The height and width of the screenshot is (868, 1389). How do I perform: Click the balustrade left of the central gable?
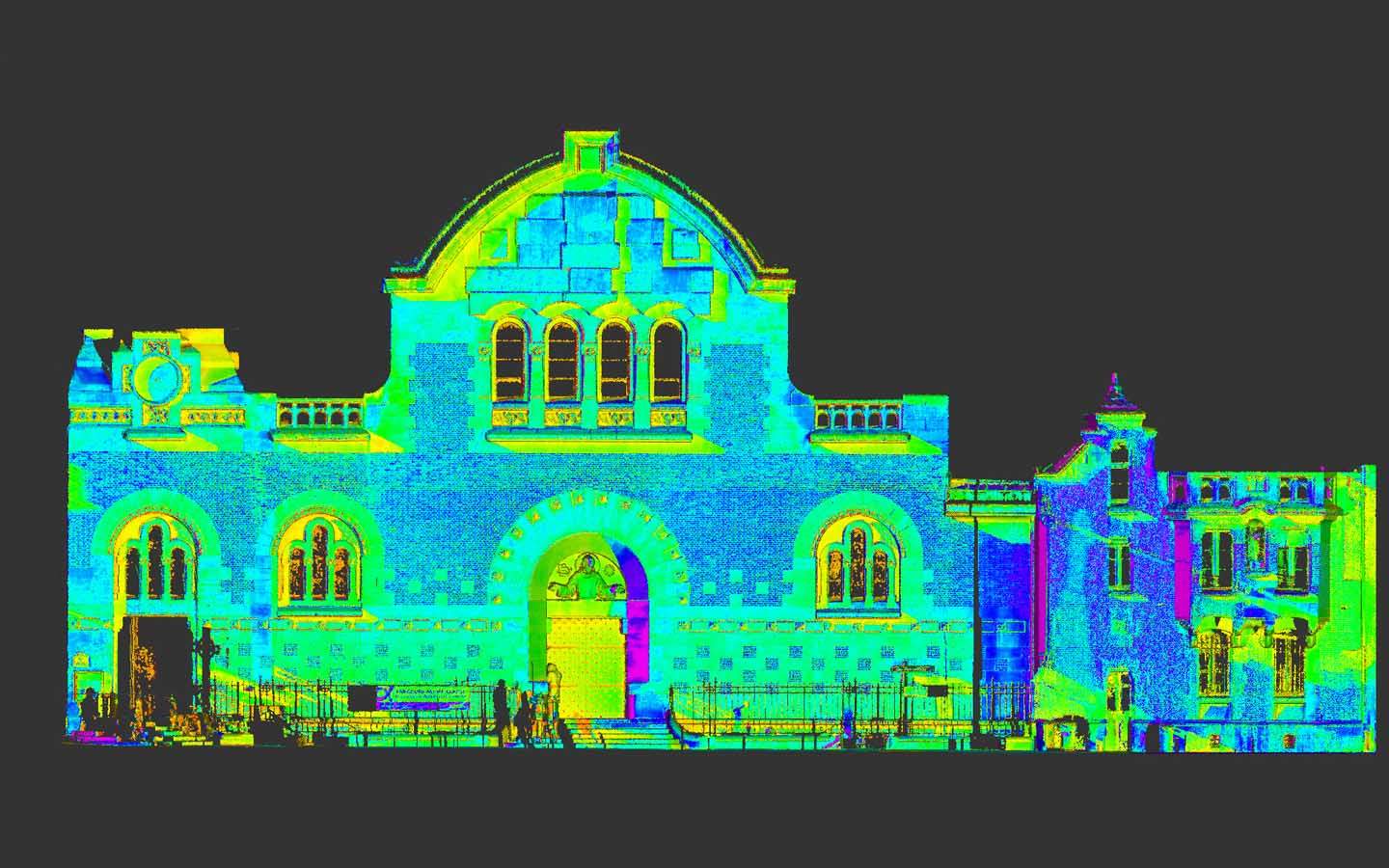tap(319, 415)
